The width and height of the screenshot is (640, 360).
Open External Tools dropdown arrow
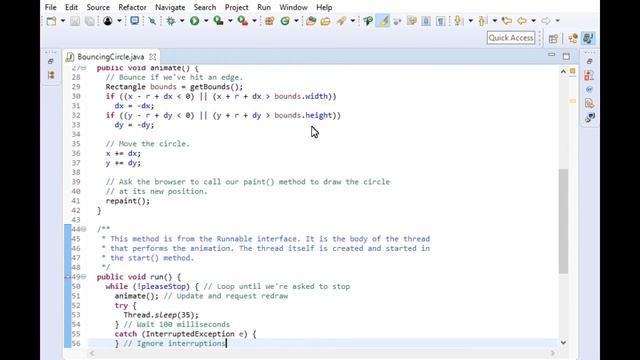pos(254,21)
